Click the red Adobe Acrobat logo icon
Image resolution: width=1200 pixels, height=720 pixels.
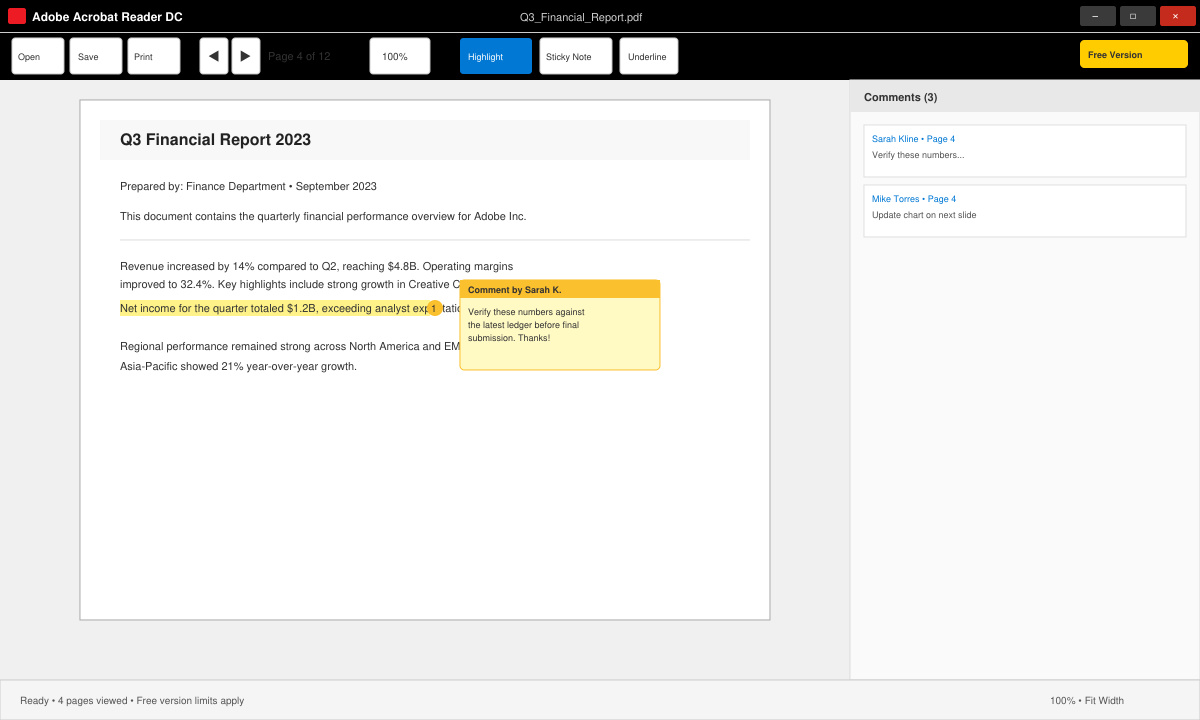17,16
